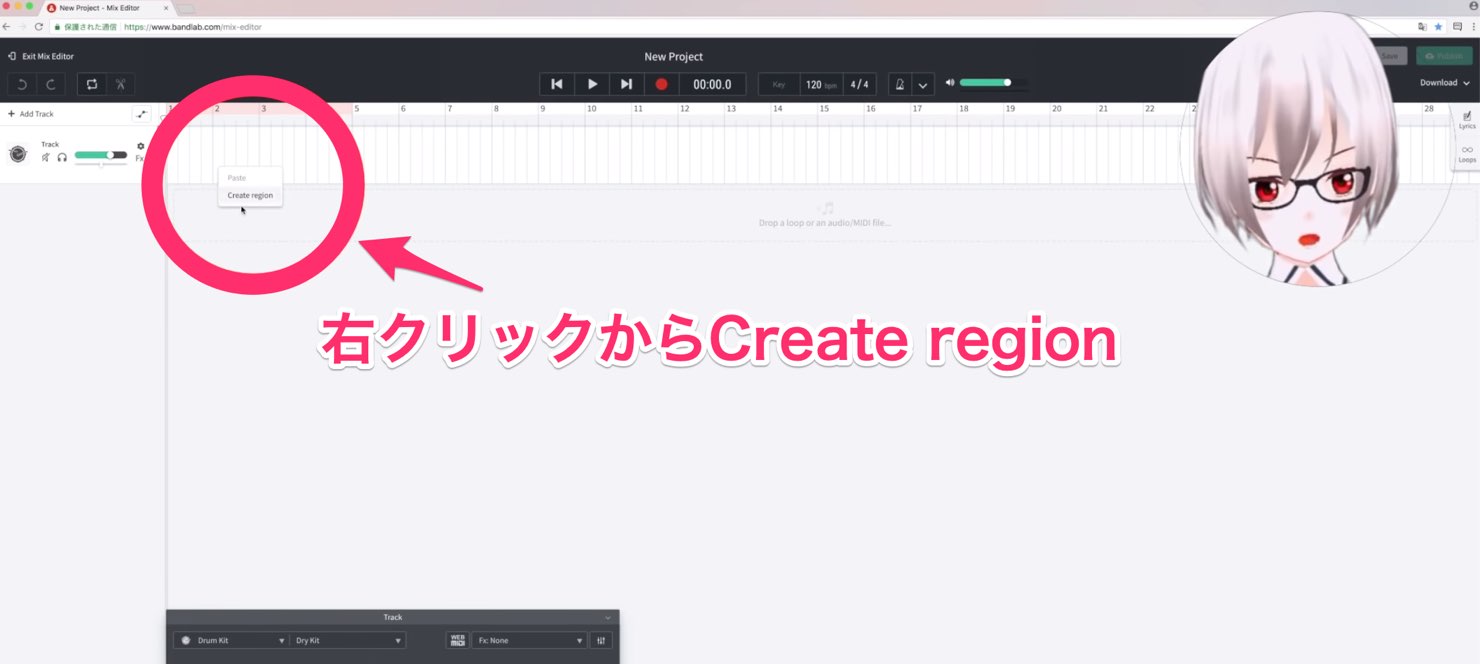Click the drop a loop or file area
Screen dimensions: 1480x664
pyautogui.click(x=824, y=215)
